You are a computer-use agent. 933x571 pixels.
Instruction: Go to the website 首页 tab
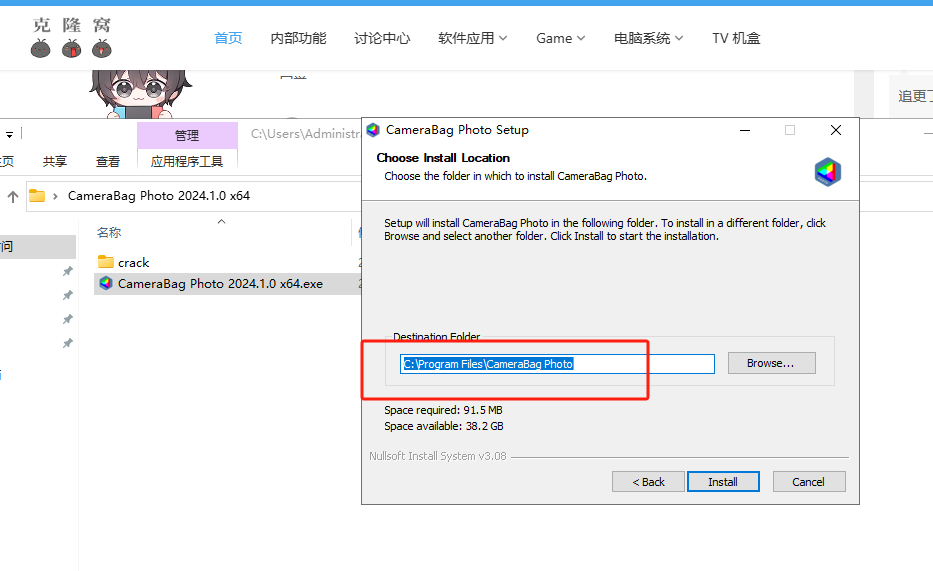click(x=228, y=38)
